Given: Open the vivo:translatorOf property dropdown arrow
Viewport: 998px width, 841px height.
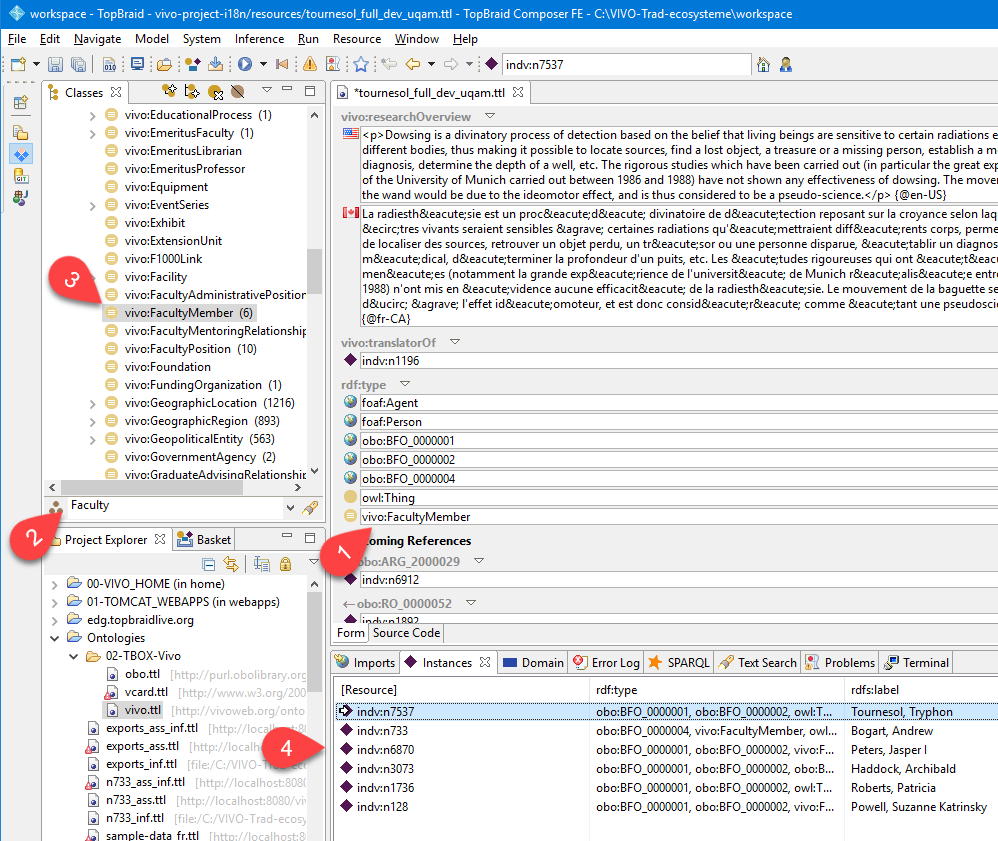Looking at the screenshot, I should point(454,342).
